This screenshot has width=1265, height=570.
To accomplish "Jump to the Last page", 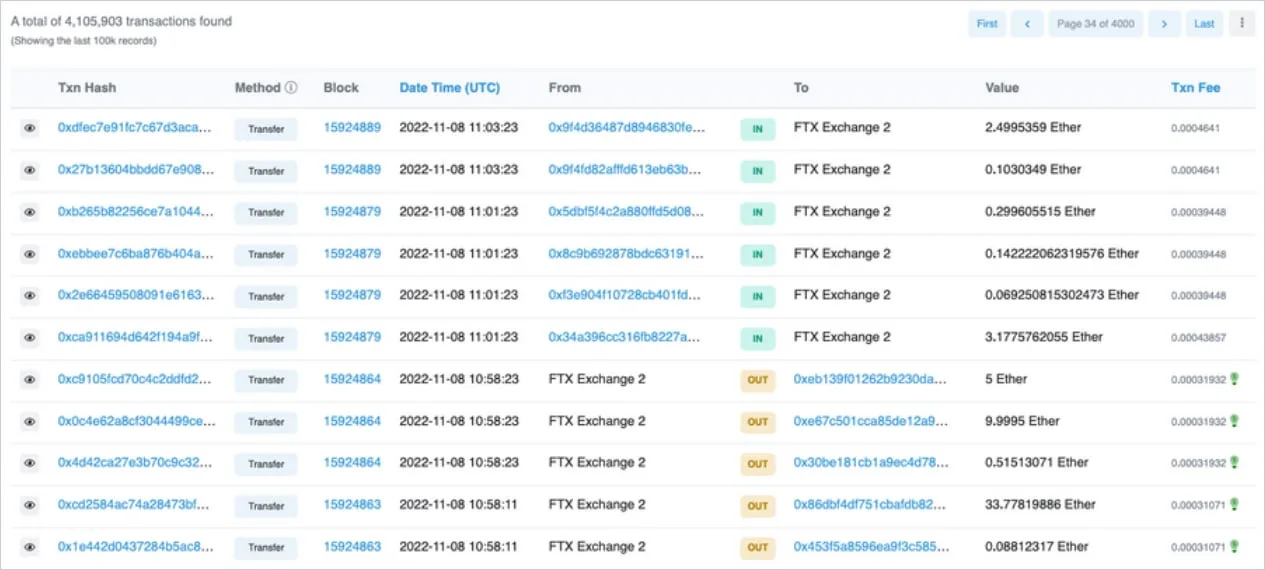I will coord(1204,24).
